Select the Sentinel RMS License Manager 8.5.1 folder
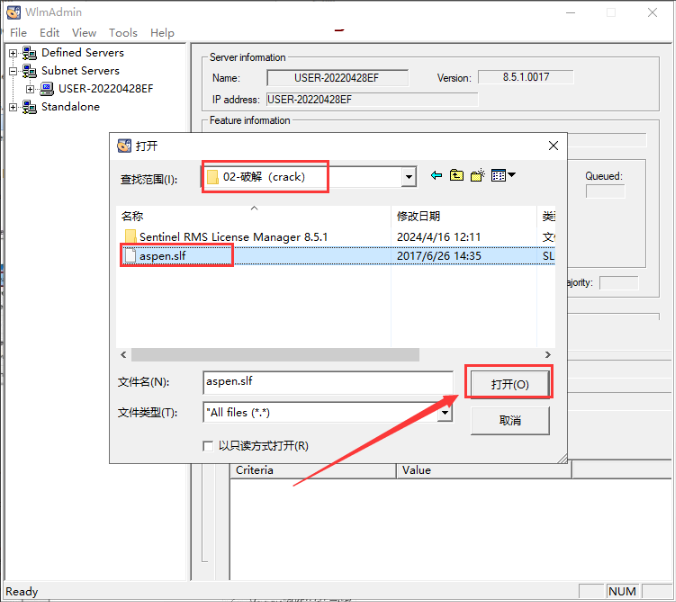Screen dimensions: 676x602 pos(233,237)
